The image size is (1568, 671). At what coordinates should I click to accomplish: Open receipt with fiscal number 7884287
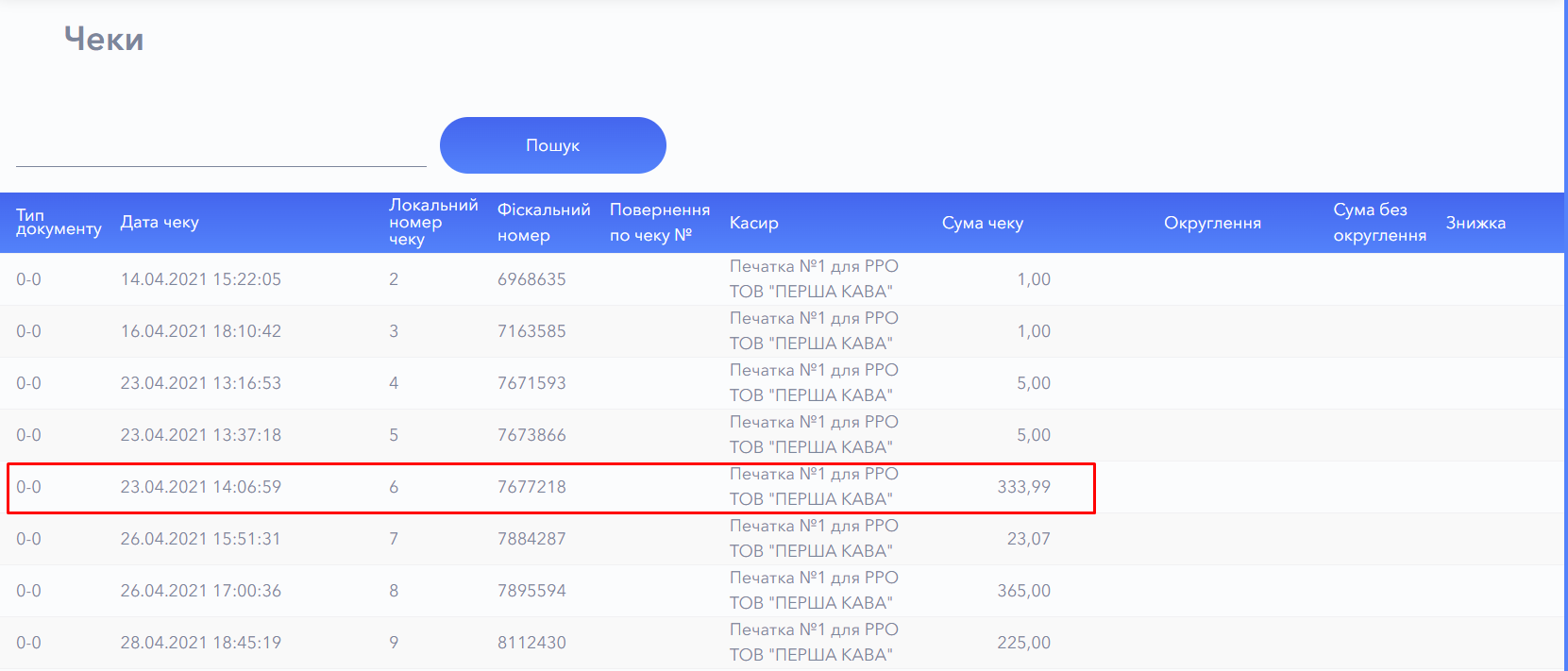pos(531,539)
